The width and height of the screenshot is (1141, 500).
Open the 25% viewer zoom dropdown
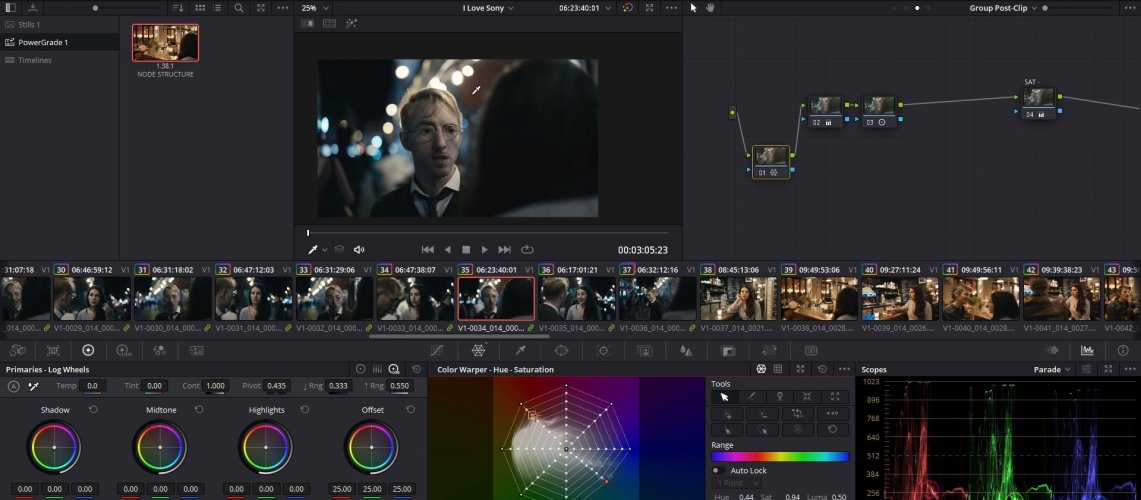315,8
